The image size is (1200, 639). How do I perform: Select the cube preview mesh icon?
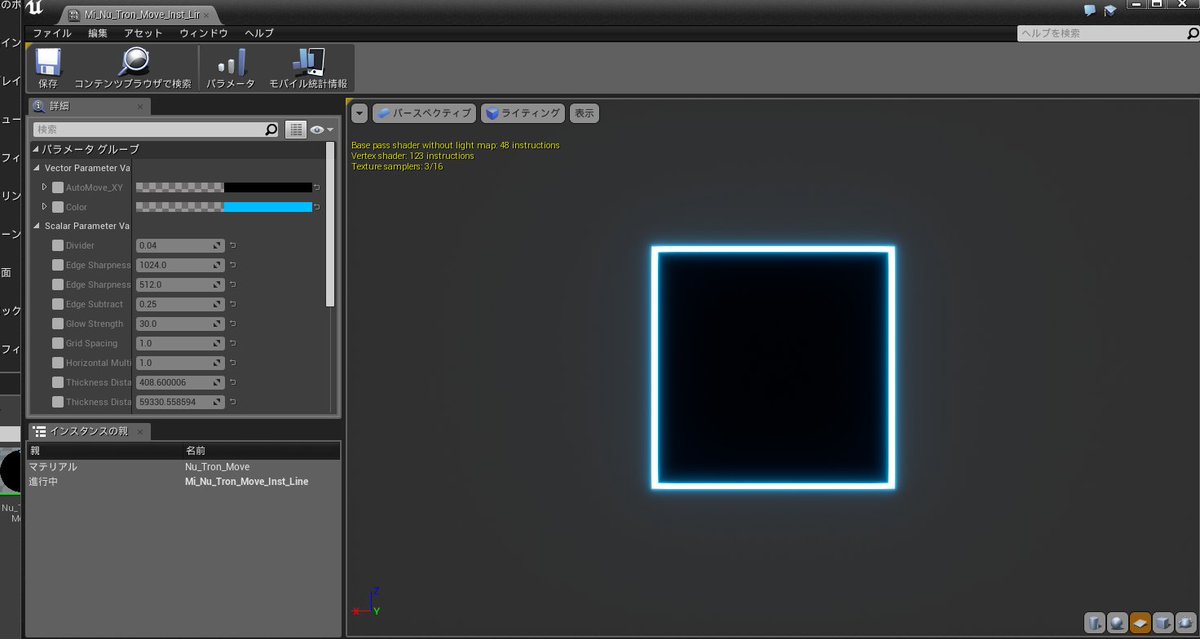(1163, 623)
